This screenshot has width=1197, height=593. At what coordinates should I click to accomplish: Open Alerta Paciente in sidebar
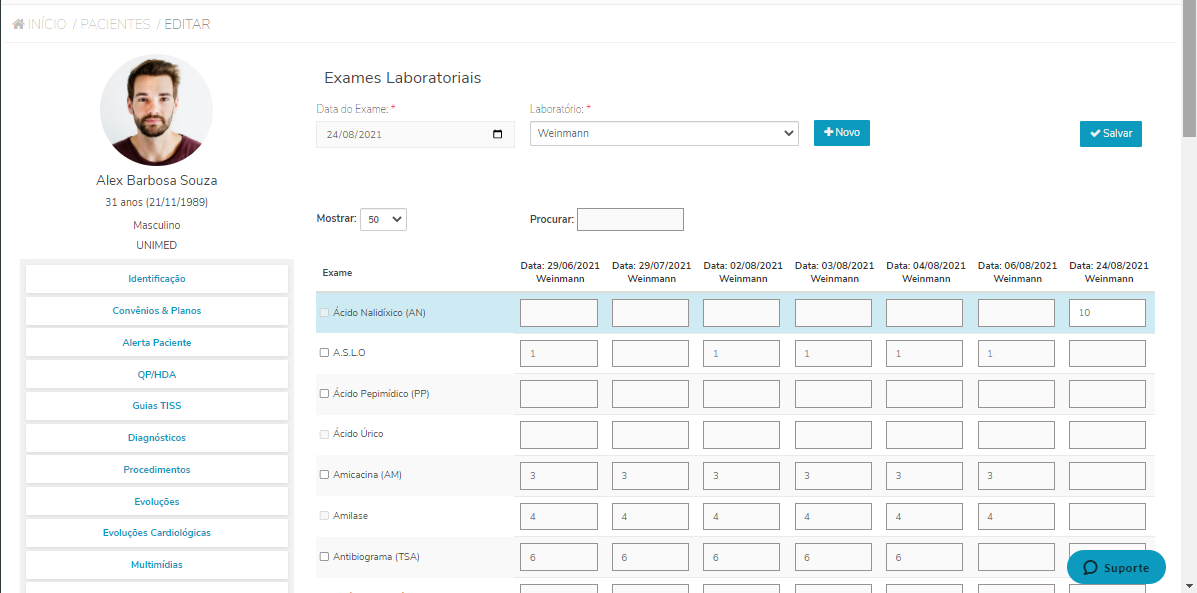156,343
